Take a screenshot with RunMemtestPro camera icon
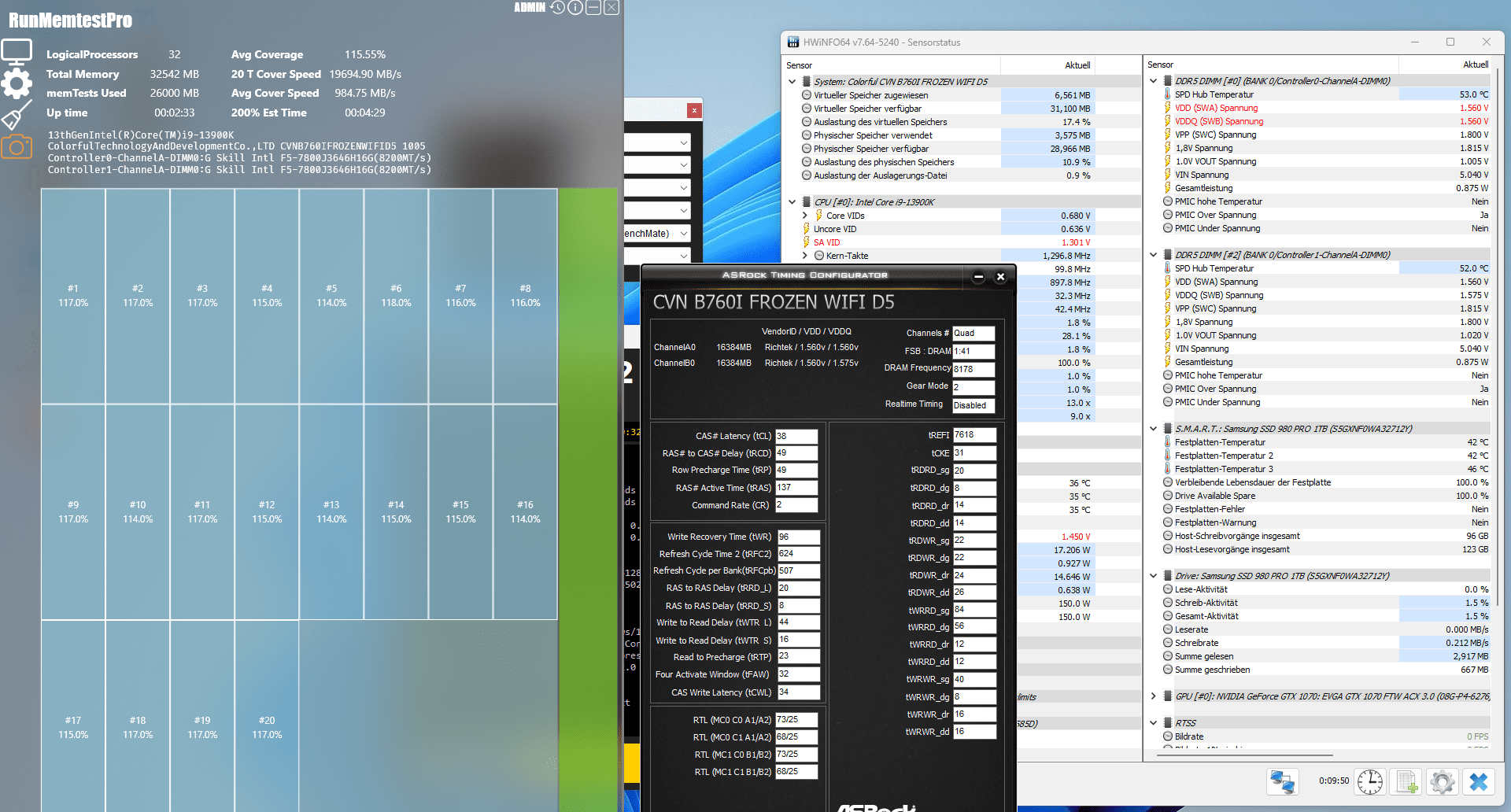This screenshot has height=812, width=1511. (17, 146)
